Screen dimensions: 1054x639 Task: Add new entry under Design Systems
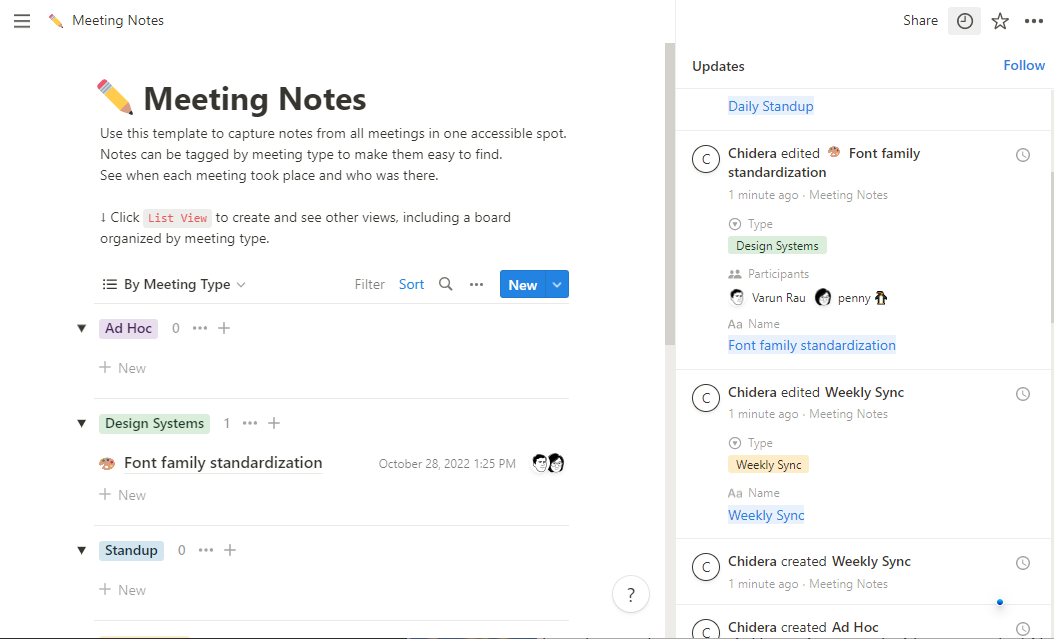pos(123,495)
